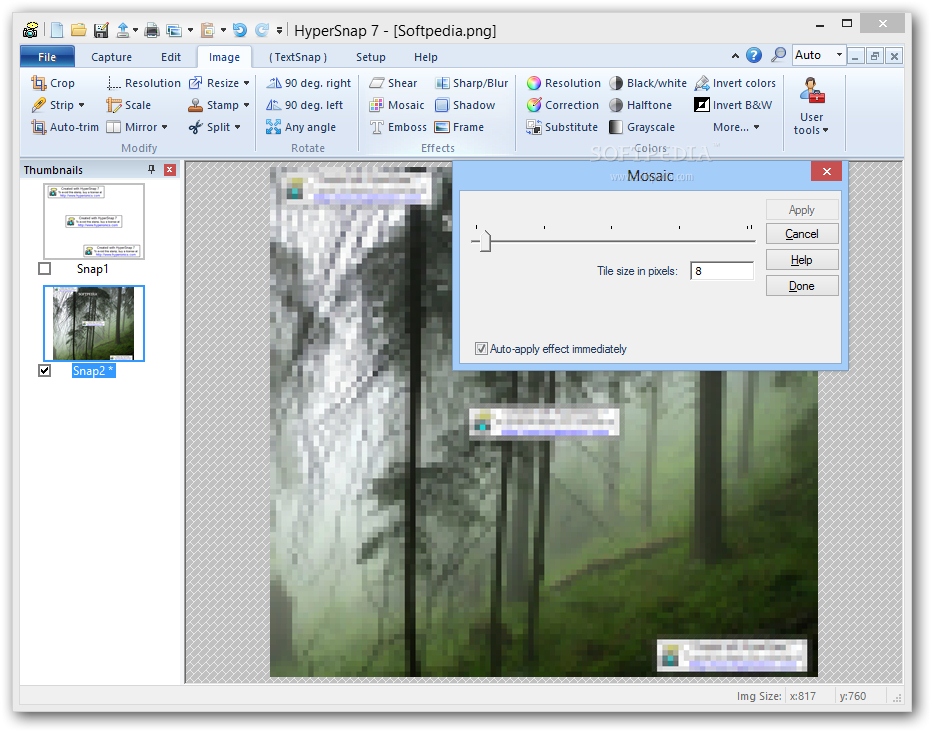The image size is (932, 732).
Task: Click the Mosaic effect button
Action: (397, 105)
